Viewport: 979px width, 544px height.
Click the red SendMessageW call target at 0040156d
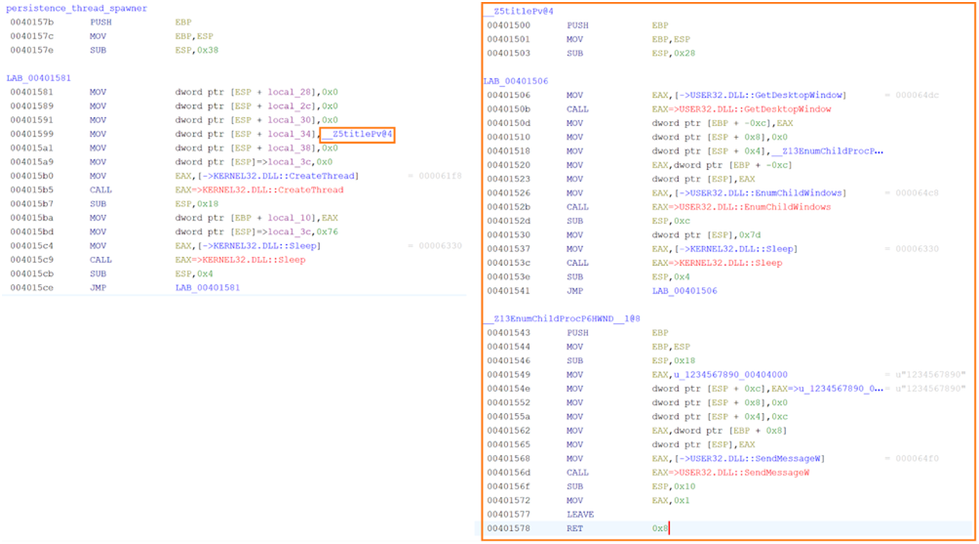point(731,473)
